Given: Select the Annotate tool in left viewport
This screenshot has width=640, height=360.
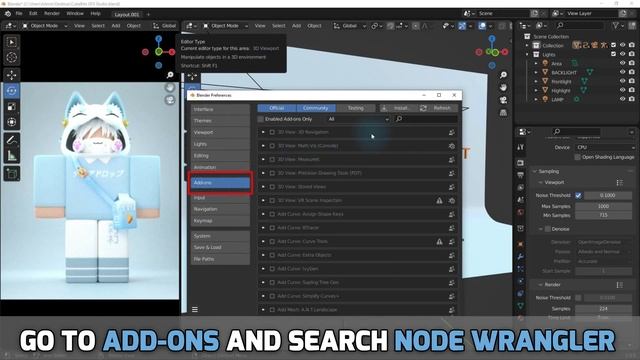Looking at the screenshot, I should tap(11, 140).
